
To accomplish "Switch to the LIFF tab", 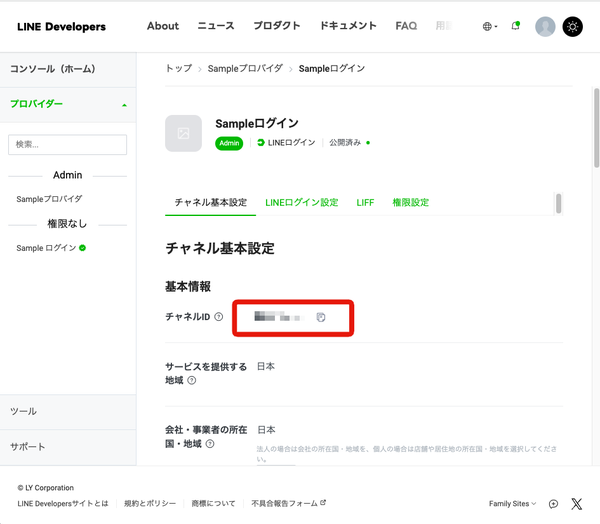I will 365,202.
